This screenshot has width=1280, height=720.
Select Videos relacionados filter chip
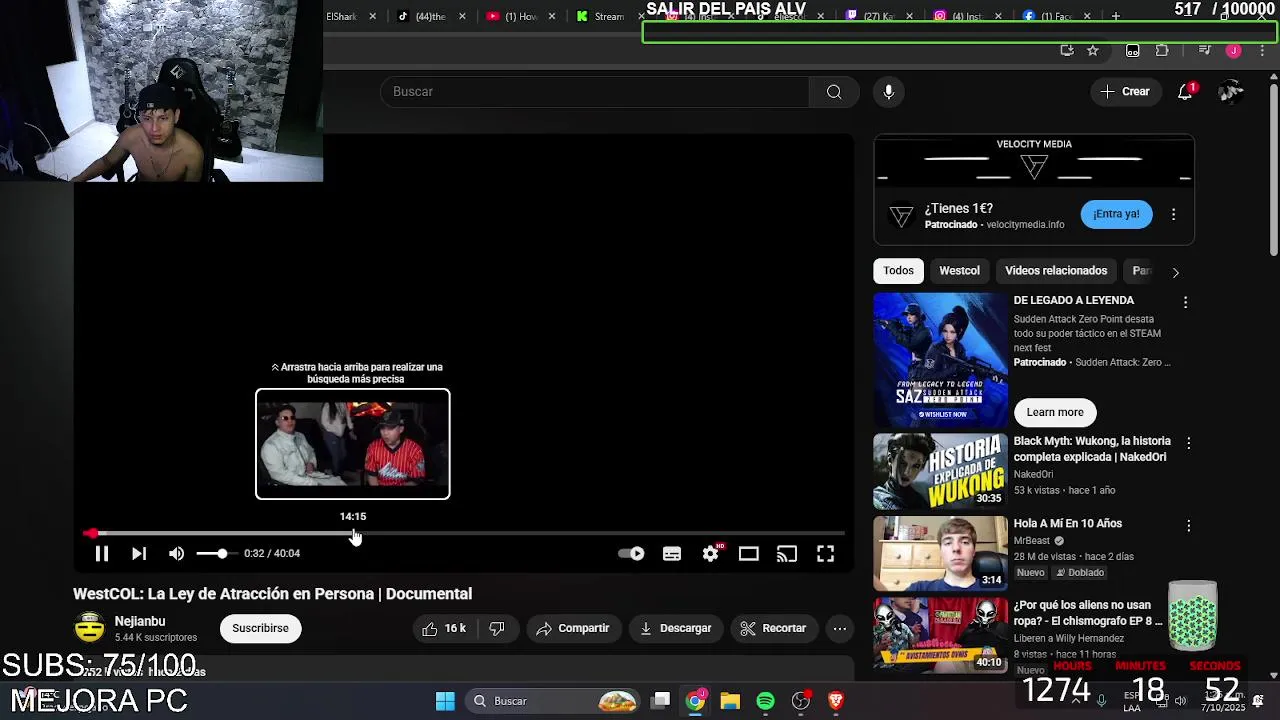pos(1056,271)
